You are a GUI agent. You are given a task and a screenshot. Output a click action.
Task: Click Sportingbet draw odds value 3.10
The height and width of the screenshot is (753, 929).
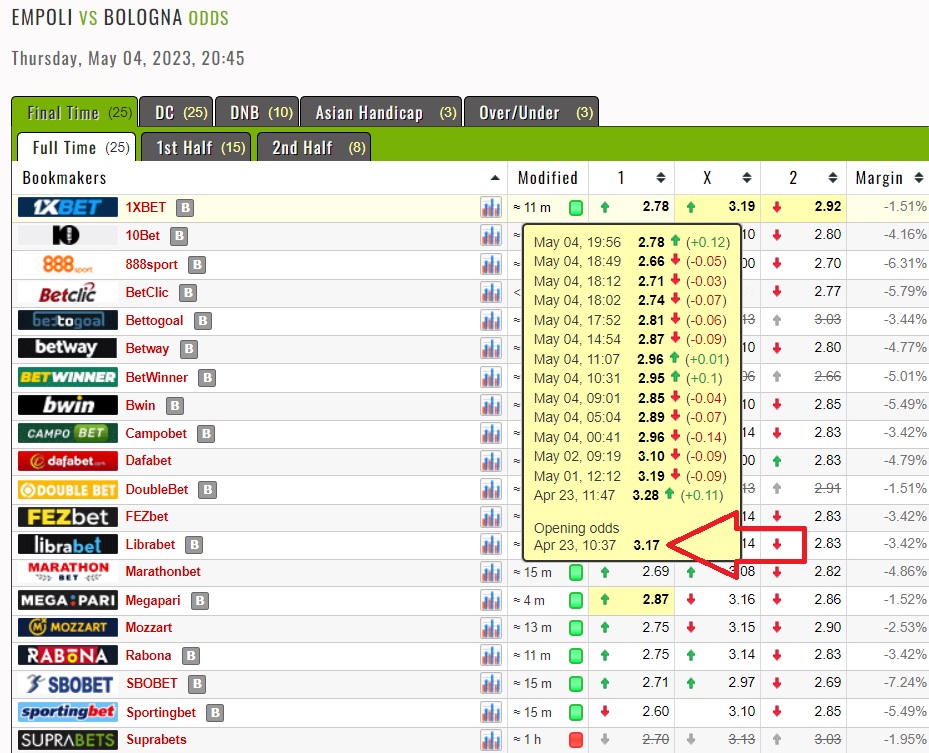click(x=741, y=711)
